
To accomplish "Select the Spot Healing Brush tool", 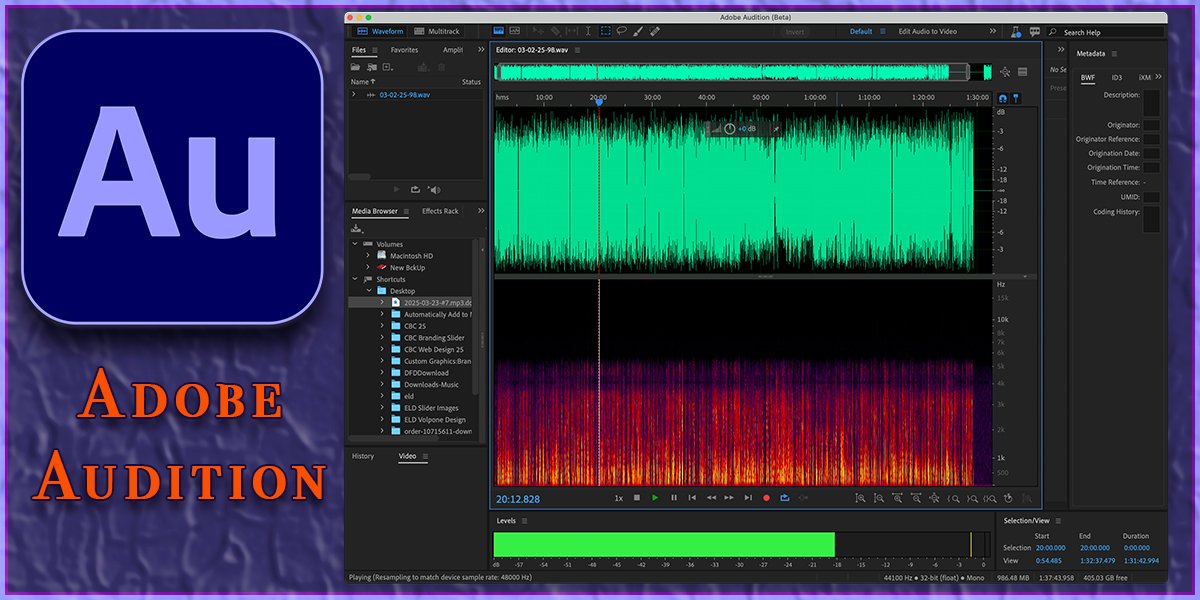I will coord(654,32).
